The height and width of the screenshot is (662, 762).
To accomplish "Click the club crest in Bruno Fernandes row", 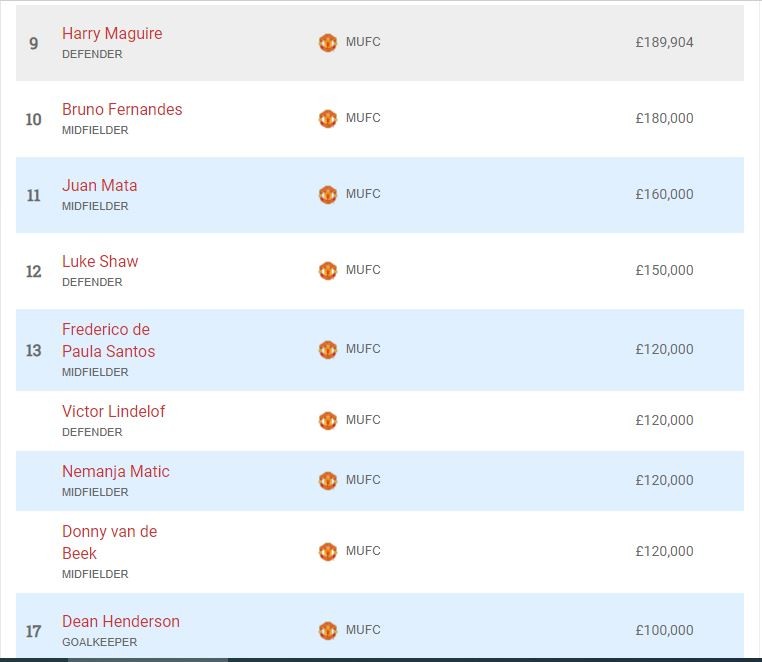I will point(328,119).
